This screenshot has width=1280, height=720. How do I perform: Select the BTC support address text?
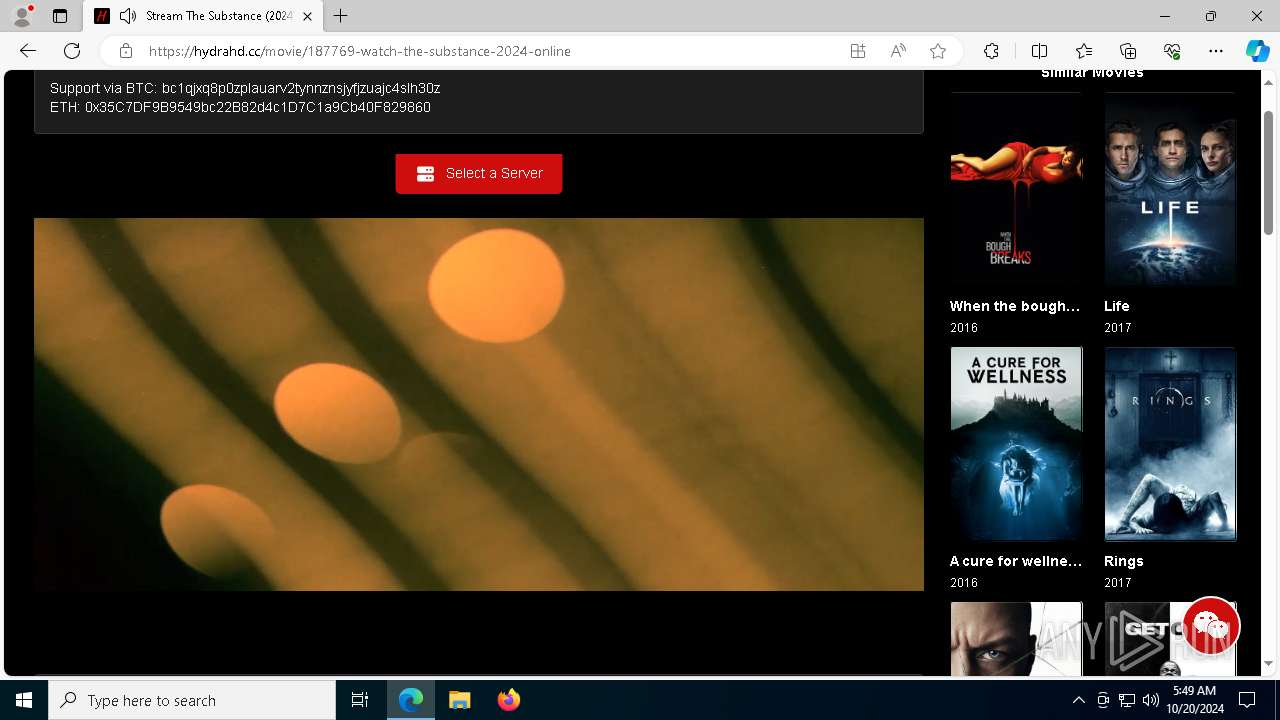click(x=301, y=88)
